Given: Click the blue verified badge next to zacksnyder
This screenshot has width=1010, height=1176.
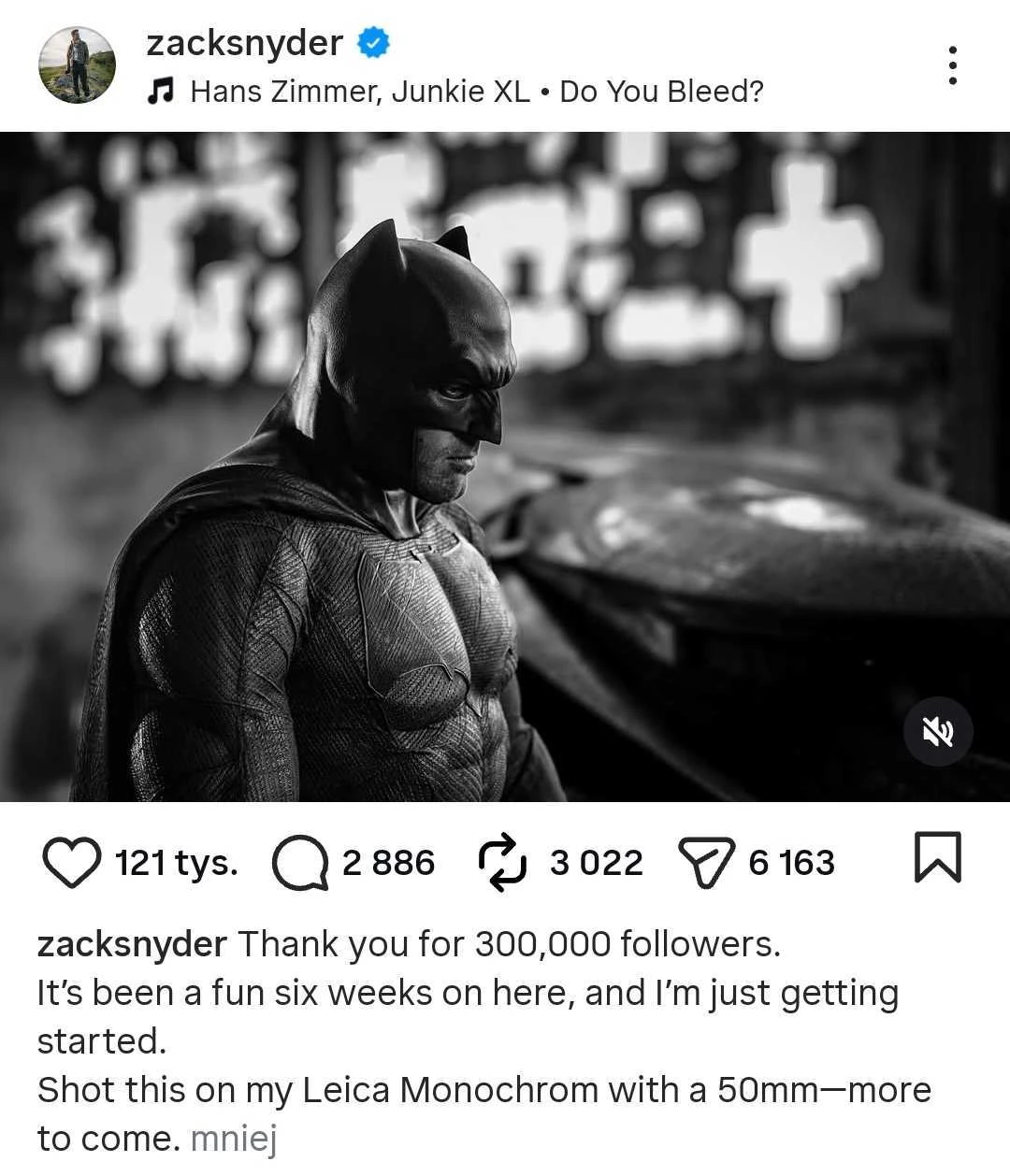Looking at the screenshot, I should 372,41.
